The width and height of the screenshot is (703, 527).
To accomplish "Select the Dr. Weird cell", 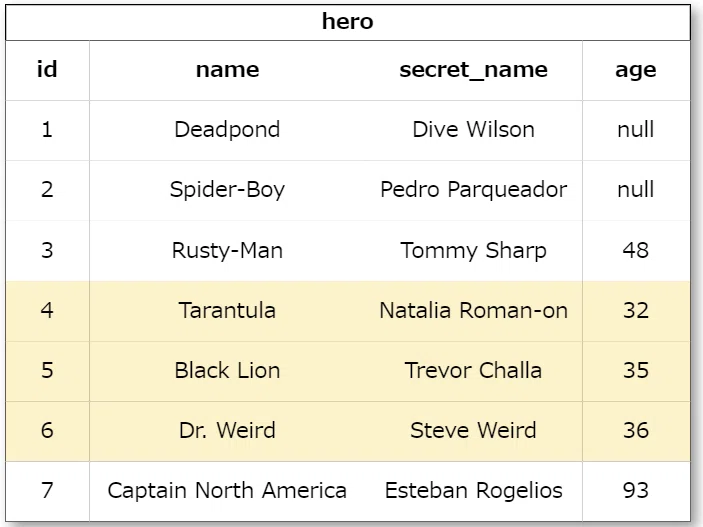I will pyautogui.click(x=227, y=431).
